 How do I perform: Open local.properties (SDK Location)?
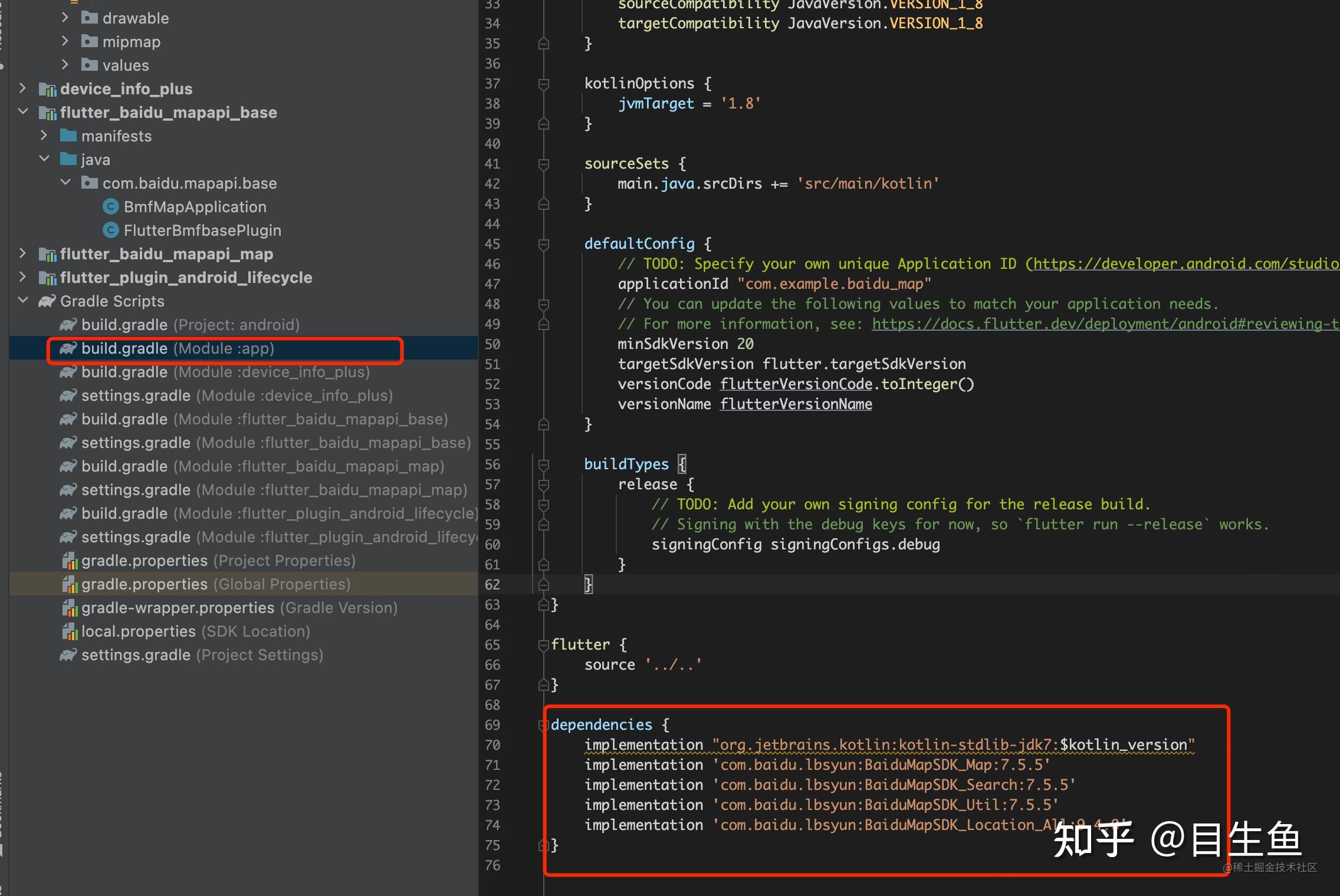pos(196,631)
